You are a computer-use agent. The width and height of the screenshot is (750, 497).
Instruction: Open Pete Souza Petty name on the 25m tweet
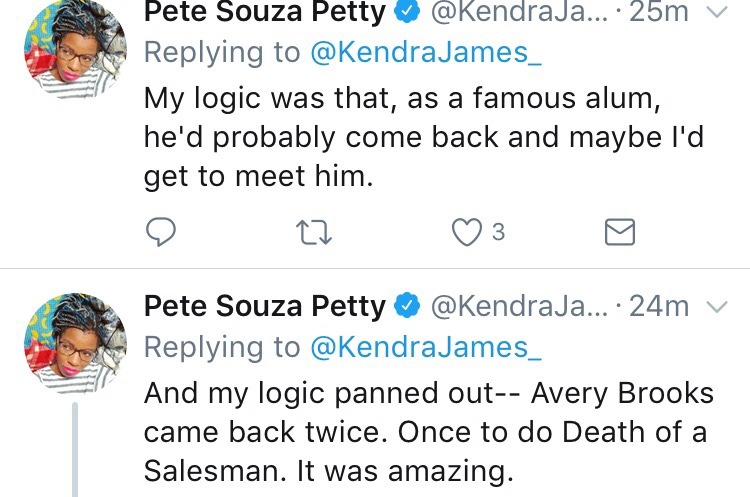(x=264, y=13)
